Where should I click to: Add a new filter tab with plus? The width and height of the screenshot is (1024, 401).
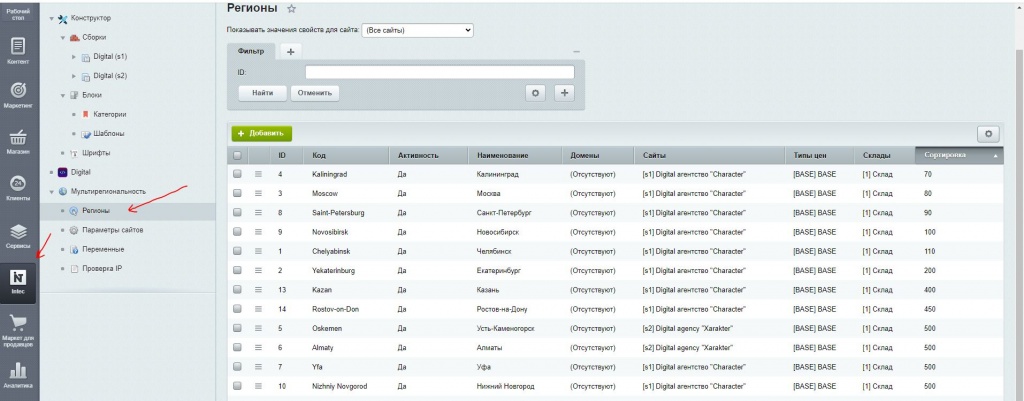coord(291,50)
